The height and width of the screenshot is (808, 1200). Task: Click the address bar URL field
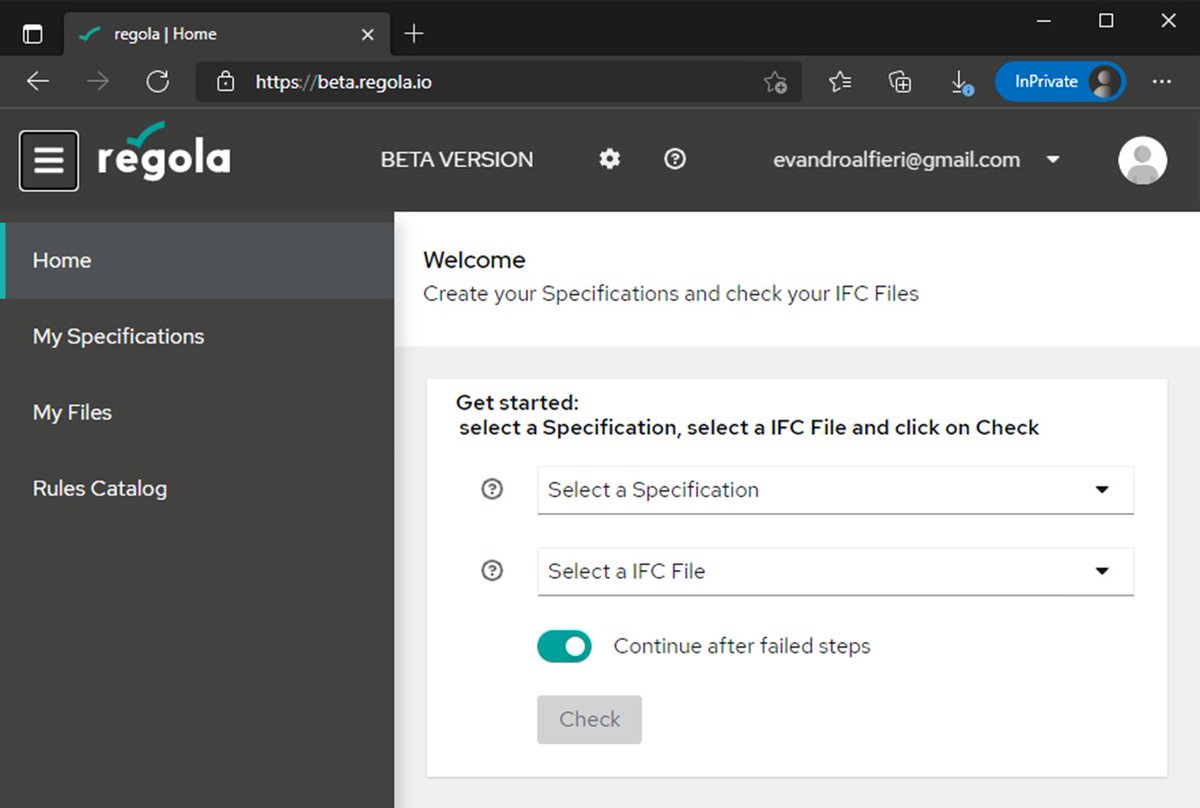click(x=498, y=82)
